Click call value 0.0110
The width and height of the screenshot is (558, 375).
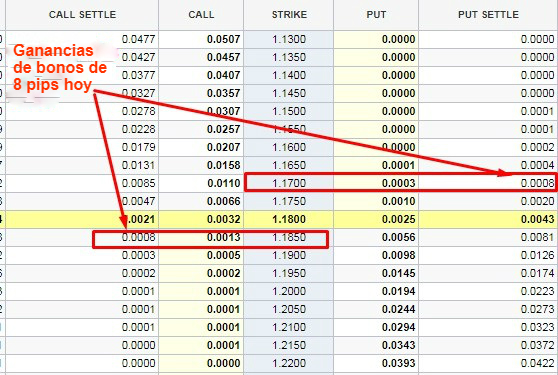click(223, 183)
